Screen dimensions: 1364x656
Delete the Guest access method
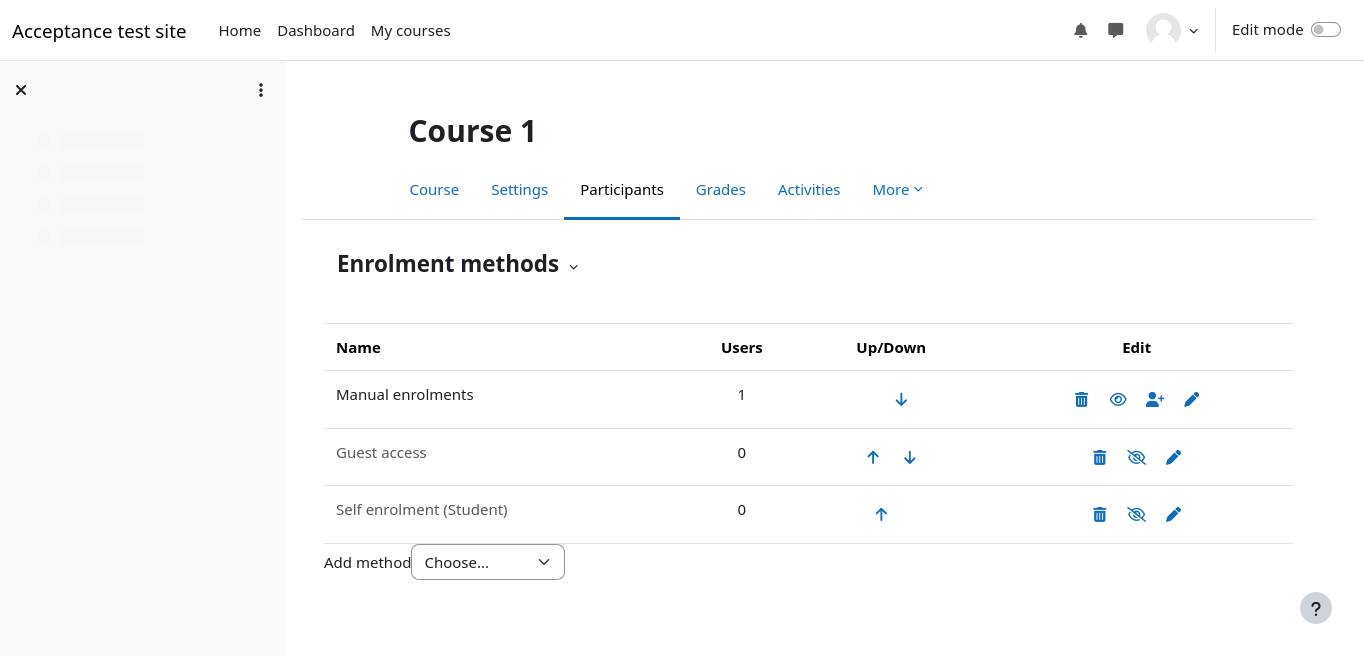pos(1100,457)
